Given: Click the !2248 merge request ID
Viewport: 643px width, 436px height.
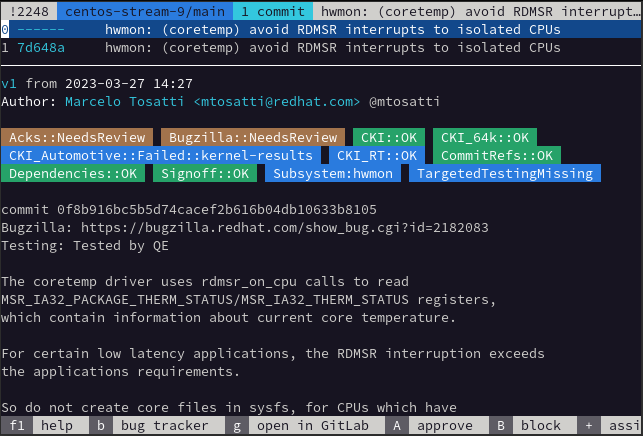Looking at the screenshot, I should 27,10.
